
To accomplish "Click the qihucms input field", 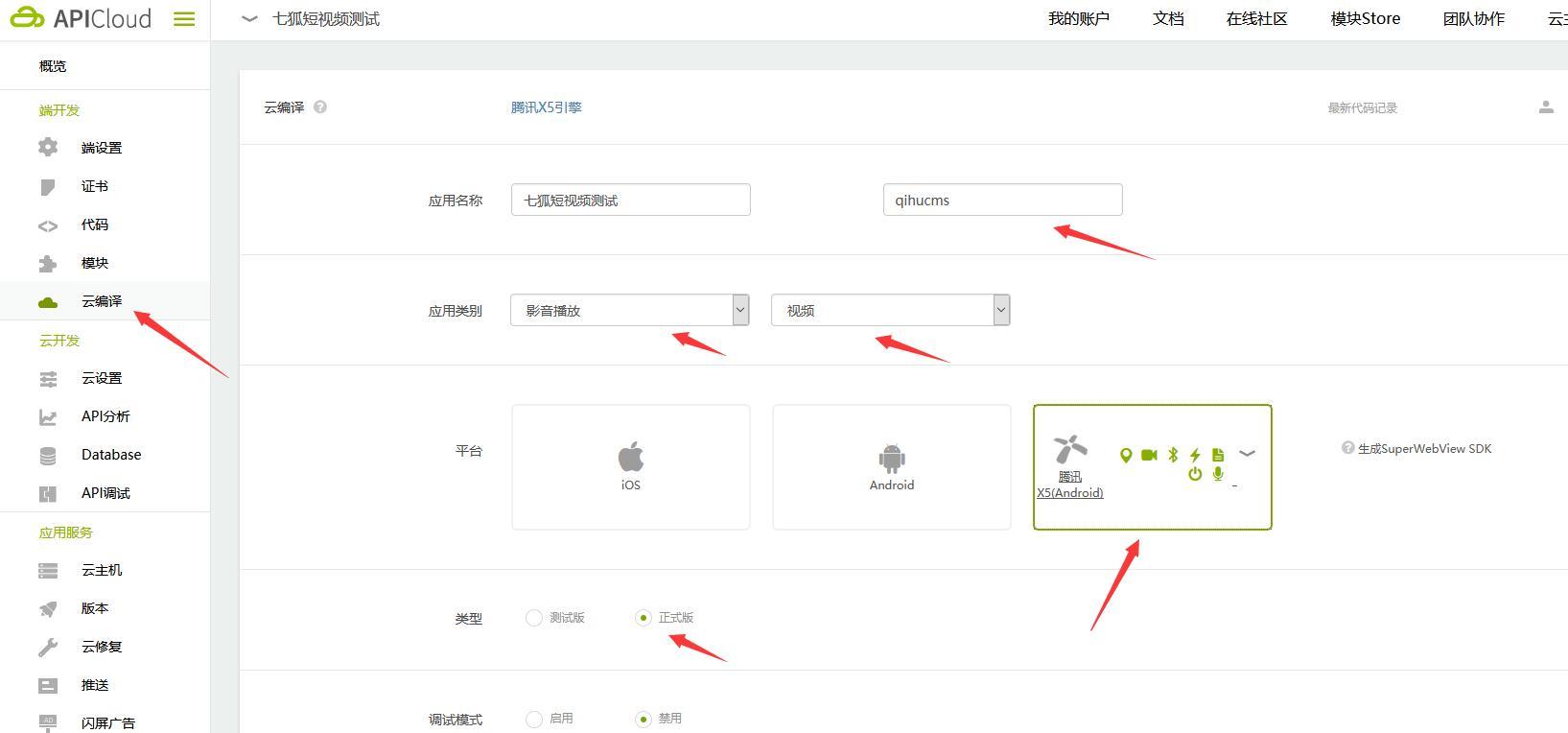I will point(1003,200).
